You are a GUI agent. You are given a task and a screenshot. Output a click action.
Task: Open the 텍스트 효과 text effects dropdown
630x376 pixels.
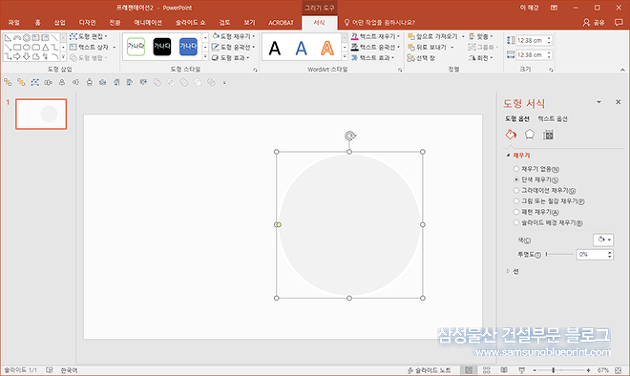373,58
